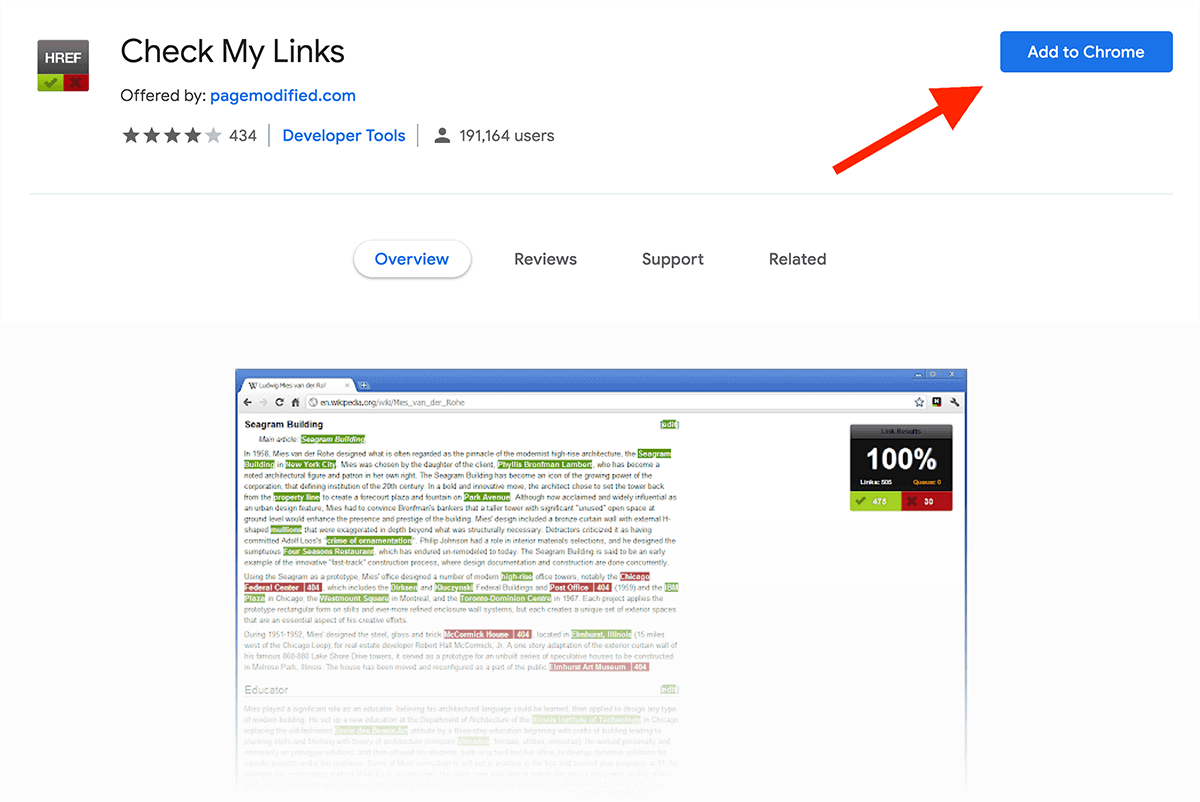Browse the Developer Tools category link
The height and width of the screenshot is (802, 1200).
click(343, 135)
